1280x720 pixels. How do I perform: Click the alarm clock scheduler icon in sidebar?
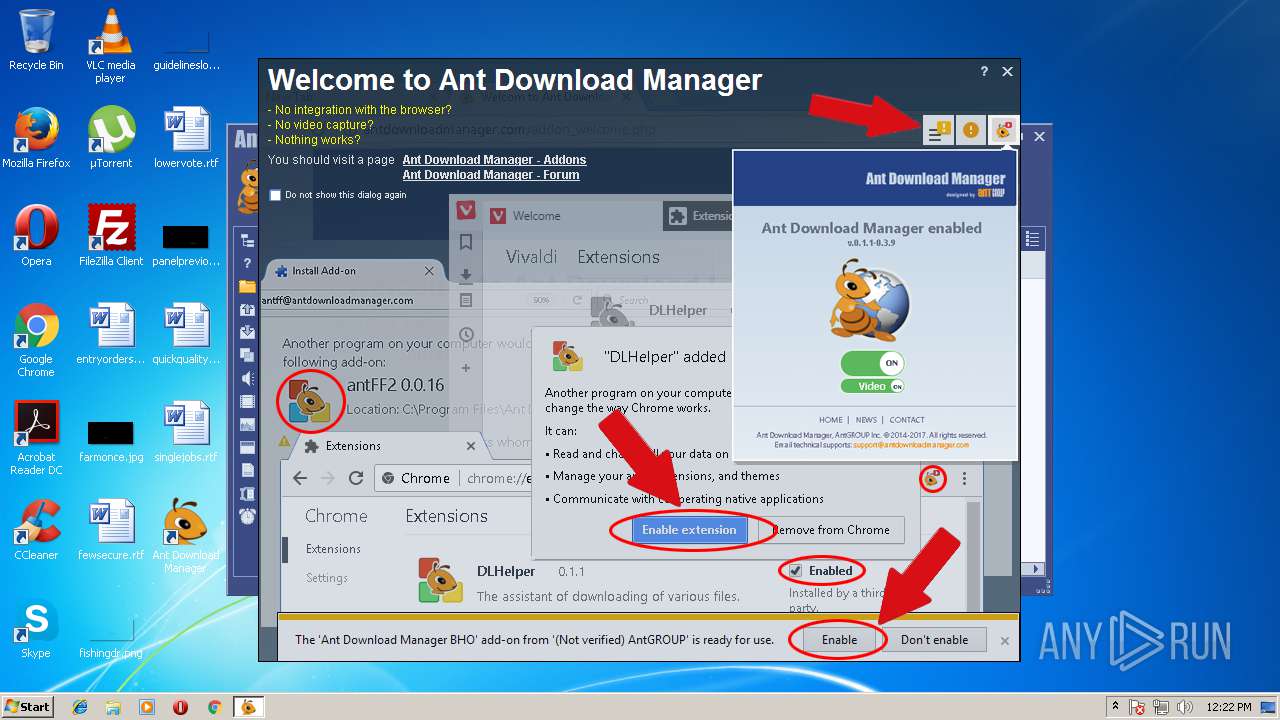(247, 516)
